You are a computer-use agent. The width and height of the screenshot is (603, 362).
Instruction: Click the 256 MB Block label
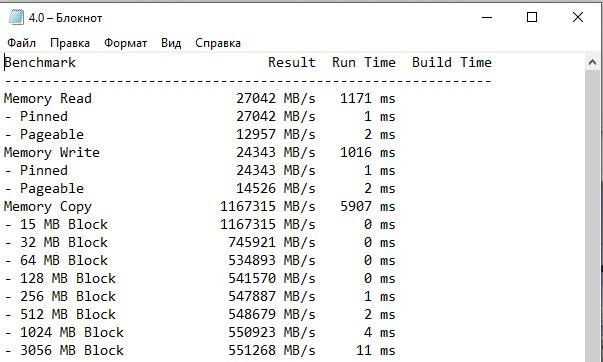point(68,297)
